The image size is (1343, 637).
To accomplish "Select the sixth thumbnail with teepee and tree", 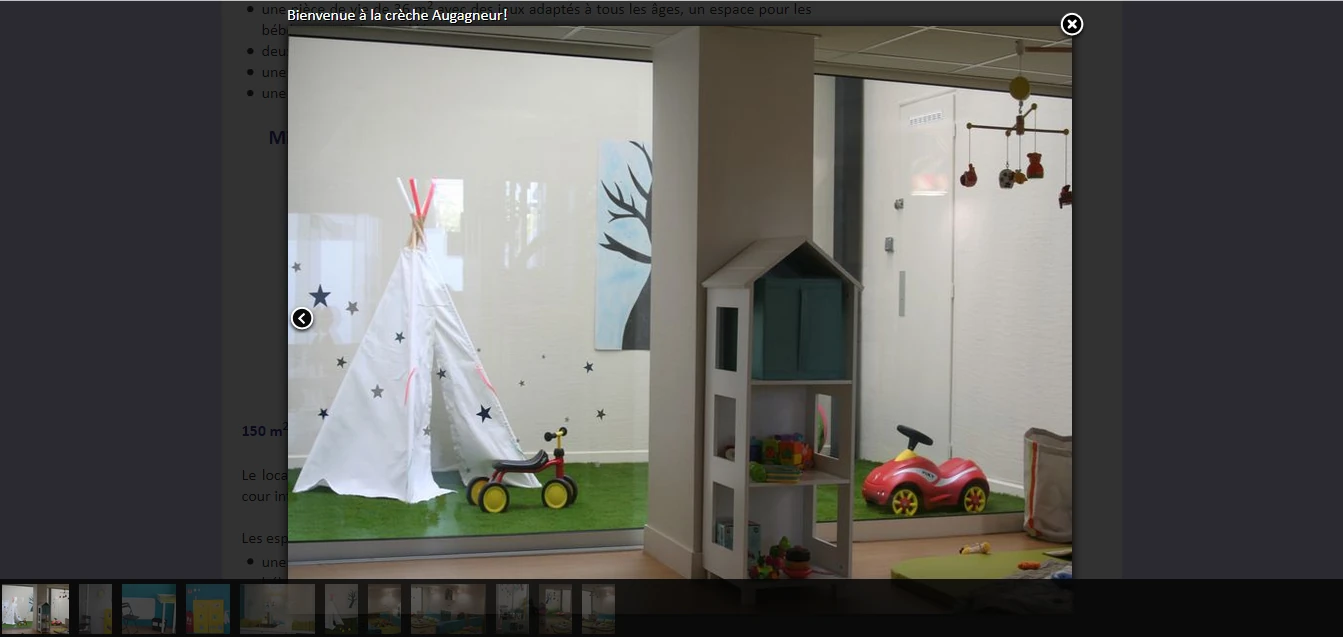I will (x=341, y=609).
